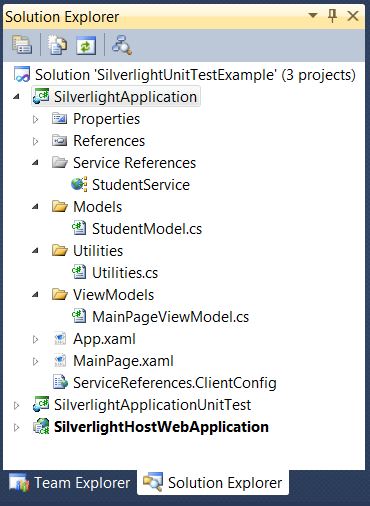Viewport: 370px width, 506px height.
Task: Select the StudentService reference icon
Action: (x=79, y=184)
